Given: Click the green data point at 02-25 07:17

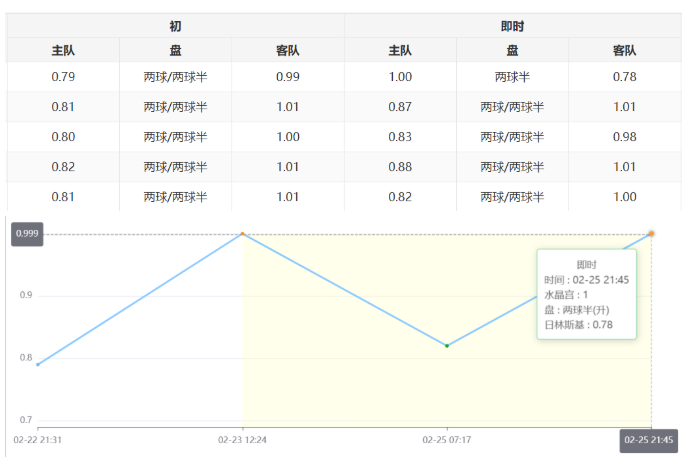Looking at the screenshot, I should 447,346.
